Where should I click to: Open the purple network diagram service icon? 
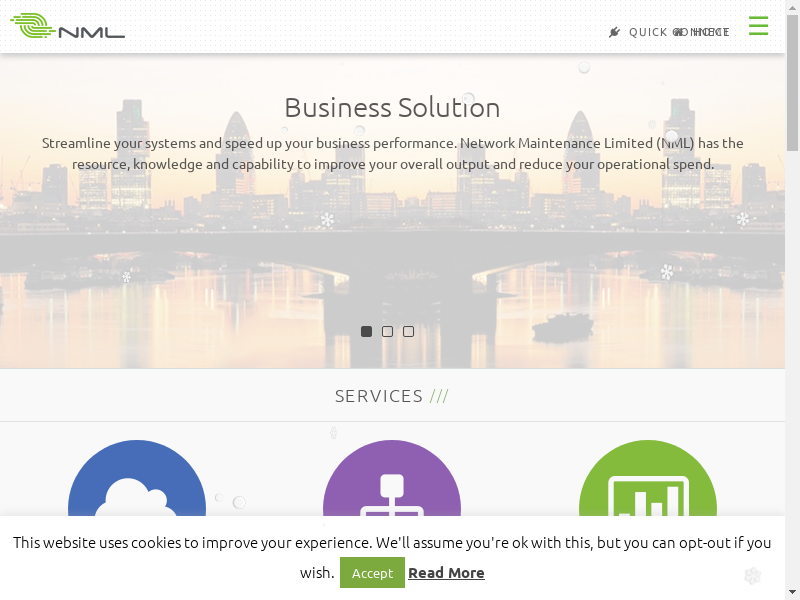click(392, 478)
